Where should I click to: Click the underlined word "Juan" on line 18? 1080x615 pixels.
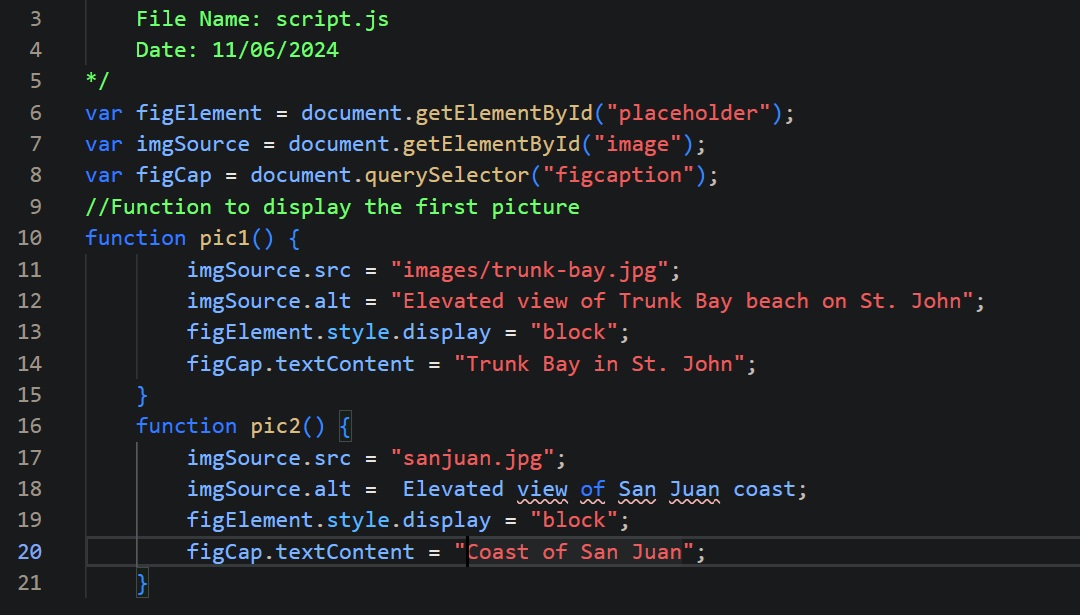coord(694,489)
